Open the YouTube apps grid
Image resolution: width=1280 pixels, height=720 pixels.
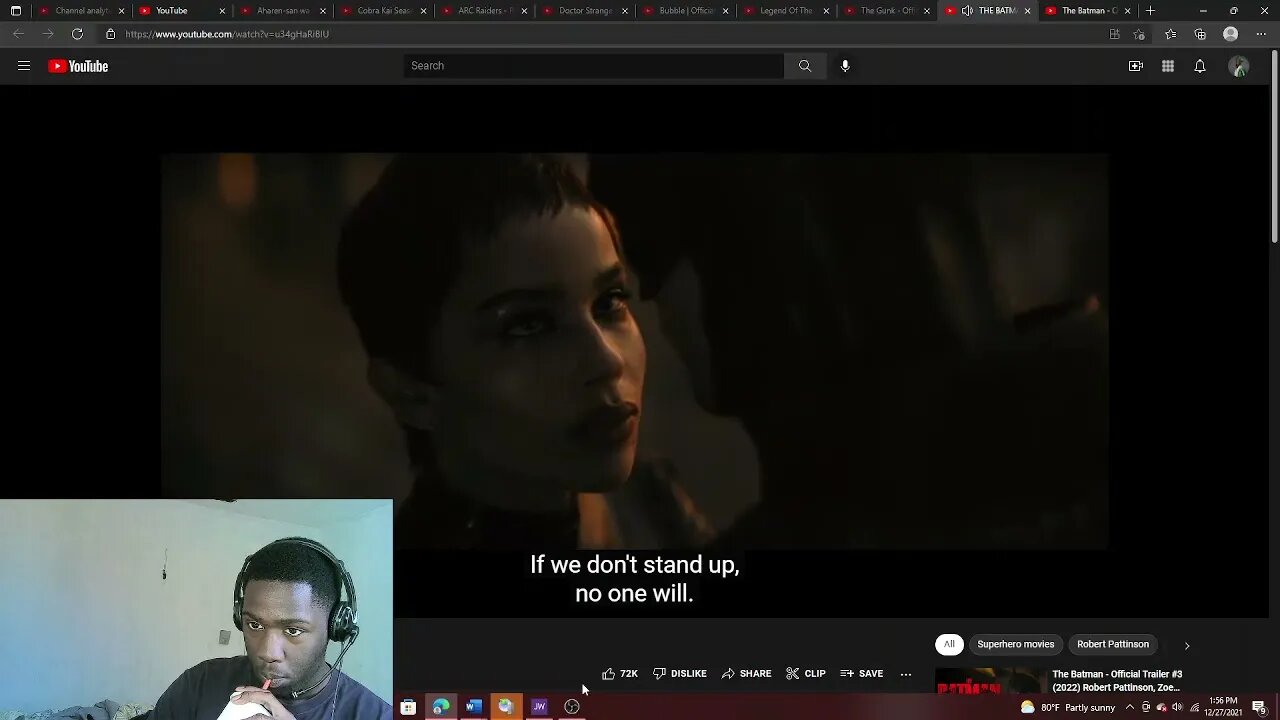coord(1168,66)
